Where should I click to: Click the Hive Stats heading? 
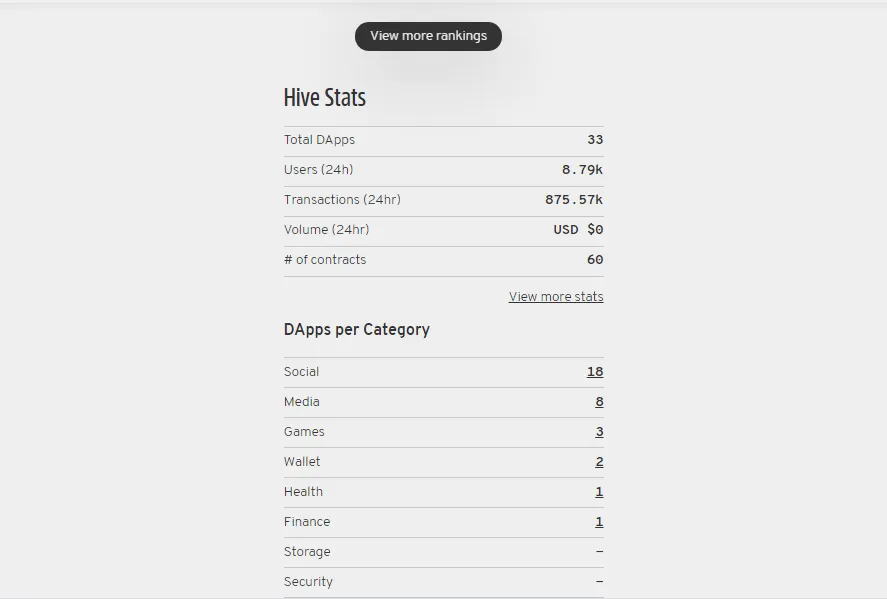[x=325, y=97]
